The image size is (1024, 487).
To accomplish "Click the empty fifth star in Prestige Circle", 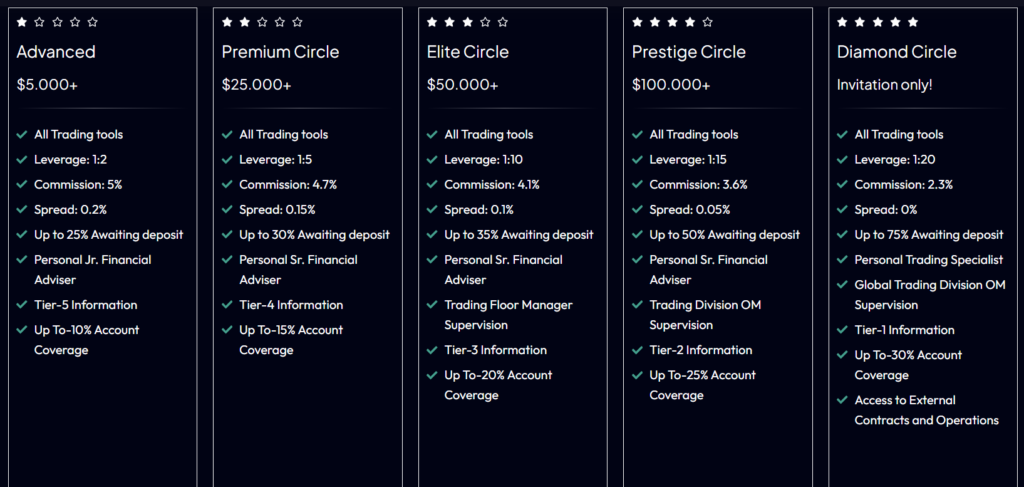I will point(708,22).
